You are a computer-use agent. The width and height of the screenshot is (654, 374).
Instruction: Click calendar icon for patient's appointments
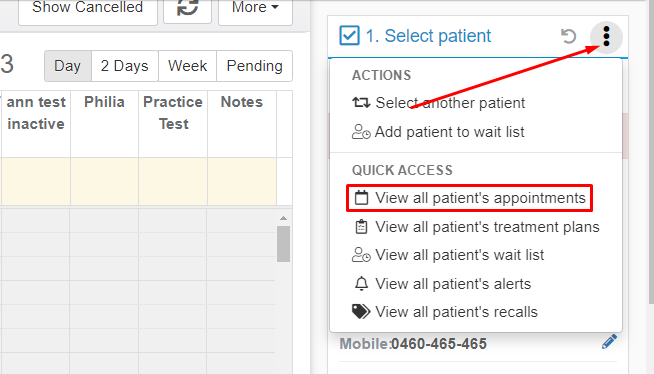click(x=361, y=198)
